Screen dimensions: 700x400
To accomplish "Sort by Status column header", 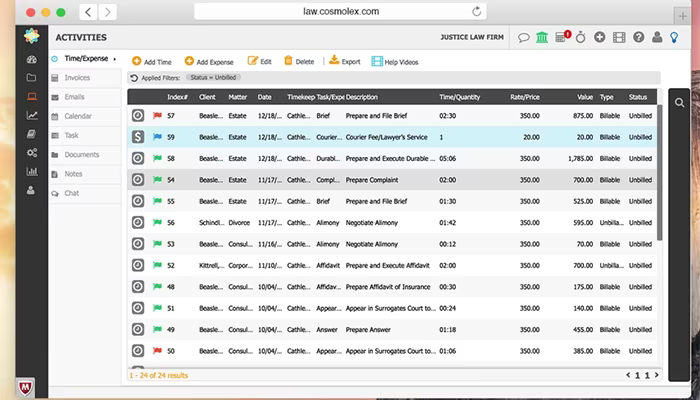I will pos(638,97).
